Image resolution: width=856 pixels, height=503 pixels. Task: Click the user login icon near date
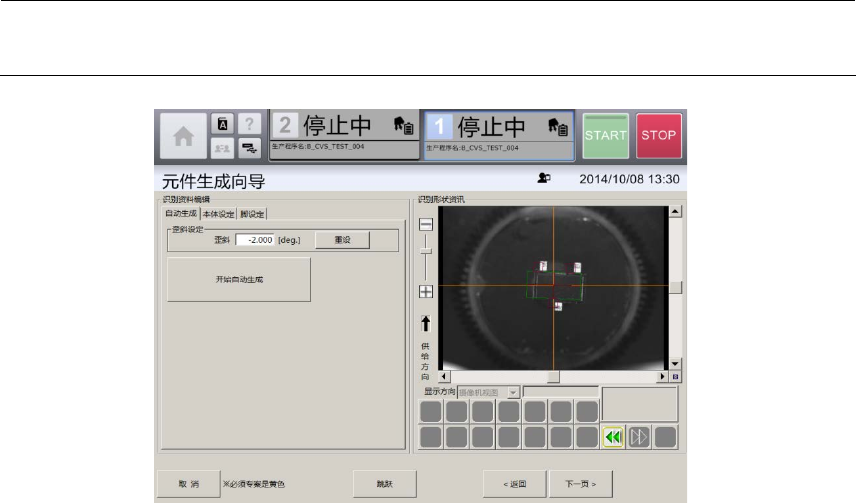coord(544,178)
